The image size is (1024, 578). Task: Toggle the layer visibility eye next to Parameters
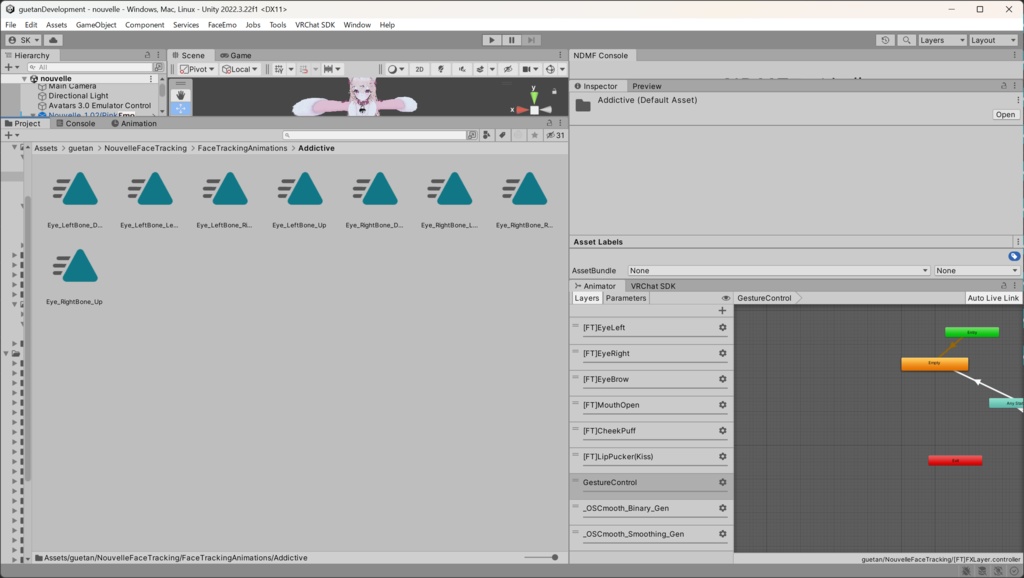725,297
